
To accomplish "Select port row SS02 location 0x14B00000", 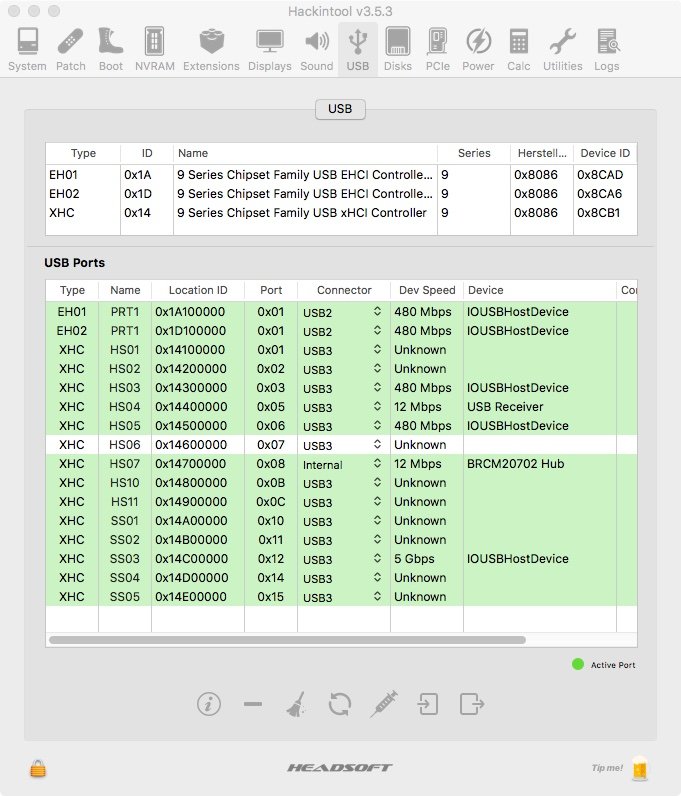I will coord(341,540).
